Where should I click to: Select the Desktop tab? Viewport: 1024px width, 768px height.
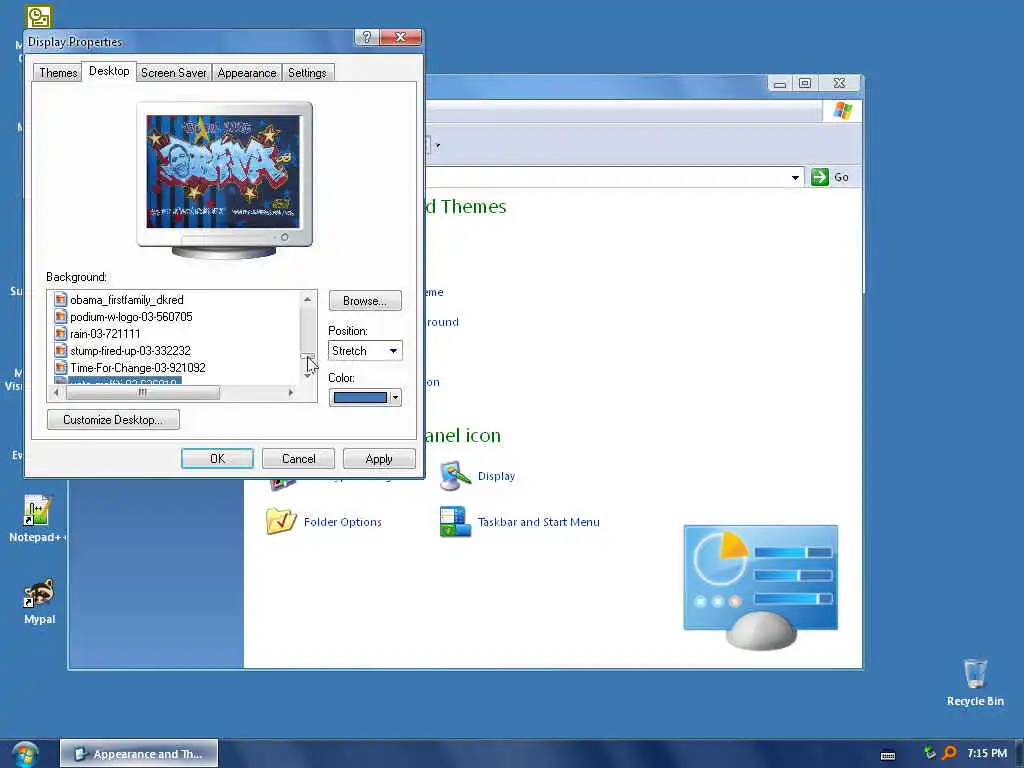pyautogui.click(x=109, y=71)
